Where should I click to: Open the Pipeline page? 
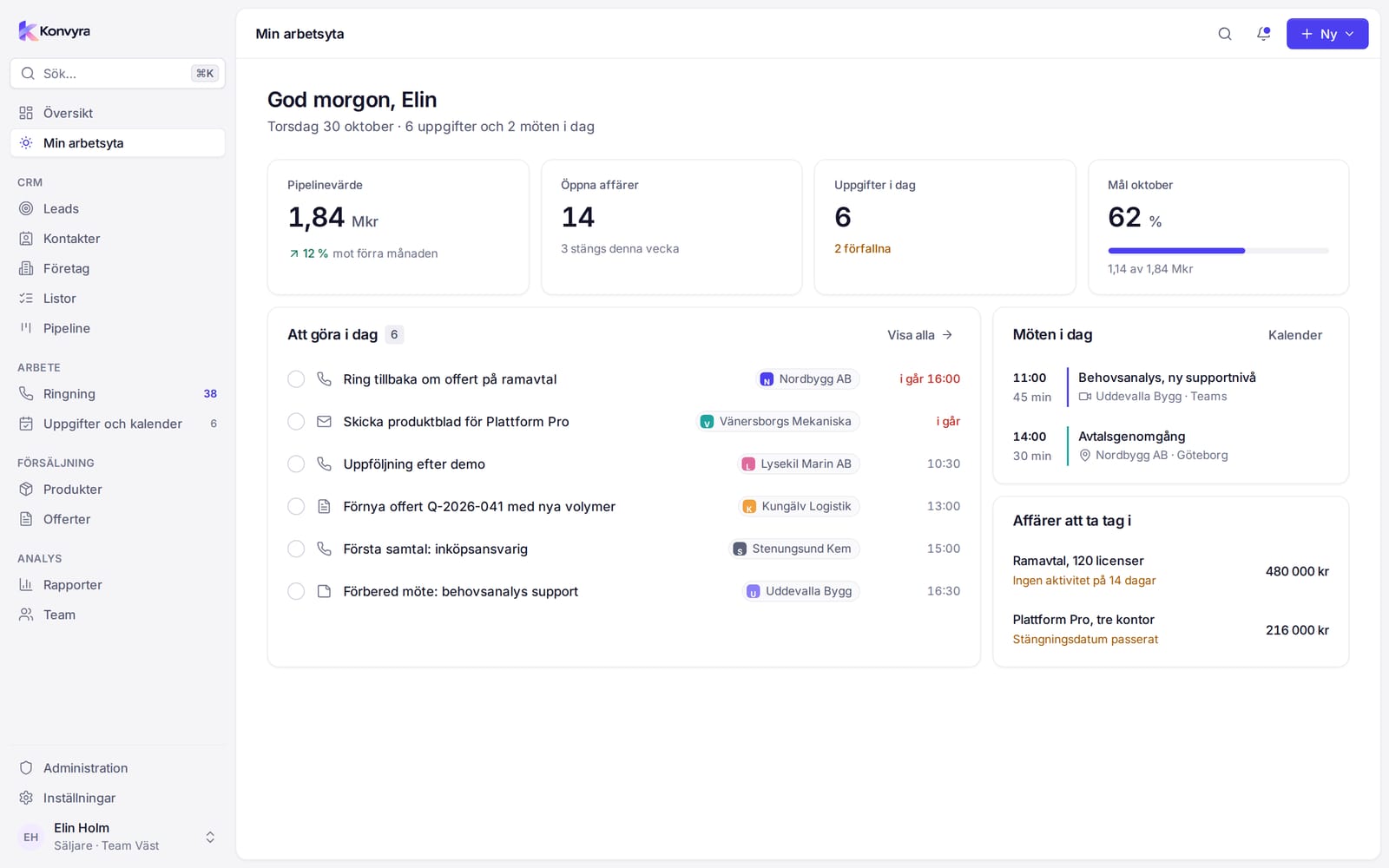pyautogui.click(x=118, y=328)
